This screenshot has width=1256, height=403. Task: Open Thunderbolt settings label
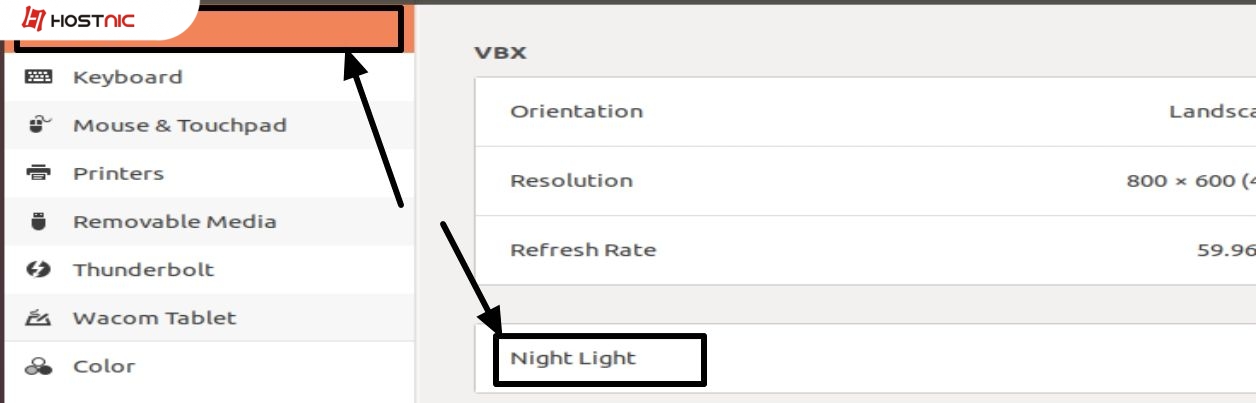tap(144, 270)
